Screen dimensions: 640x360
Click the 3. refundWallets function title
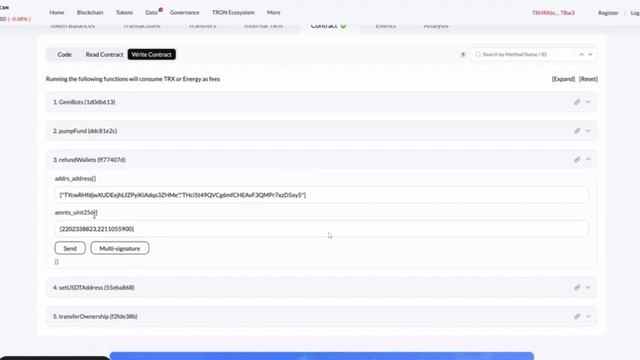[89, 160]
